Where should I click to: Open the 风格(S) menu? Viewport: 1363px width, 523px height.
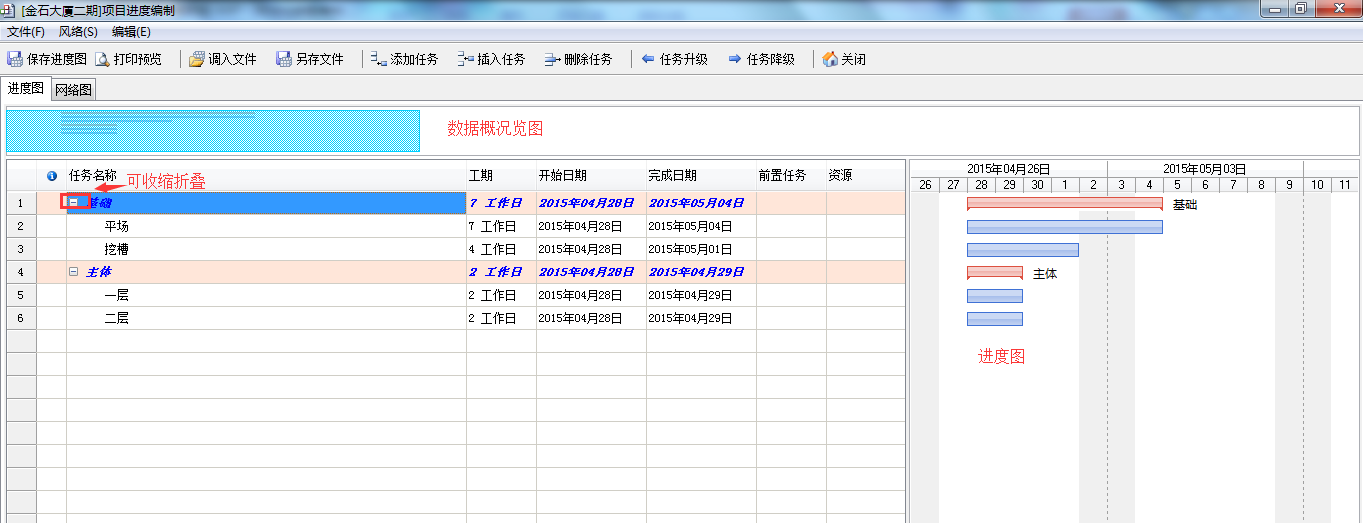[x=78, y=32]
